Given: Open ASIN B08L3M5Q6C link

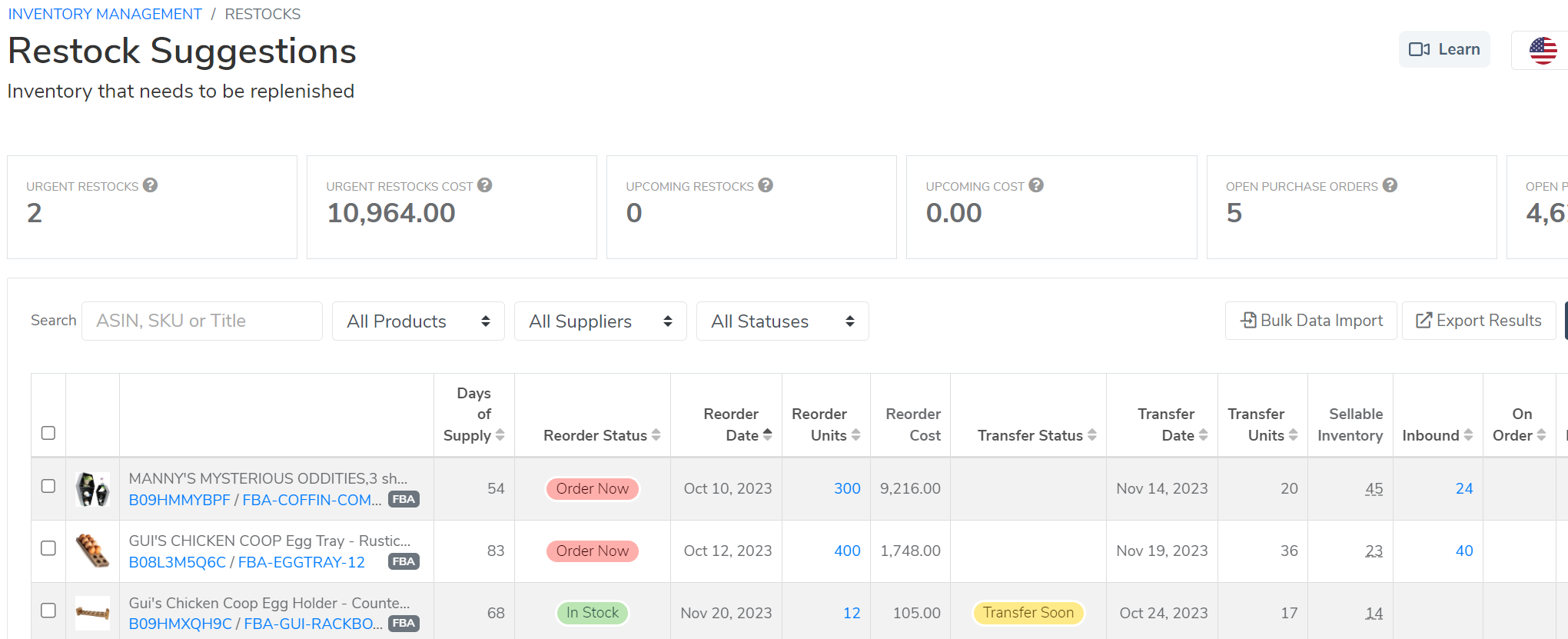Looking at the screenshot, I should click(178, 562).
